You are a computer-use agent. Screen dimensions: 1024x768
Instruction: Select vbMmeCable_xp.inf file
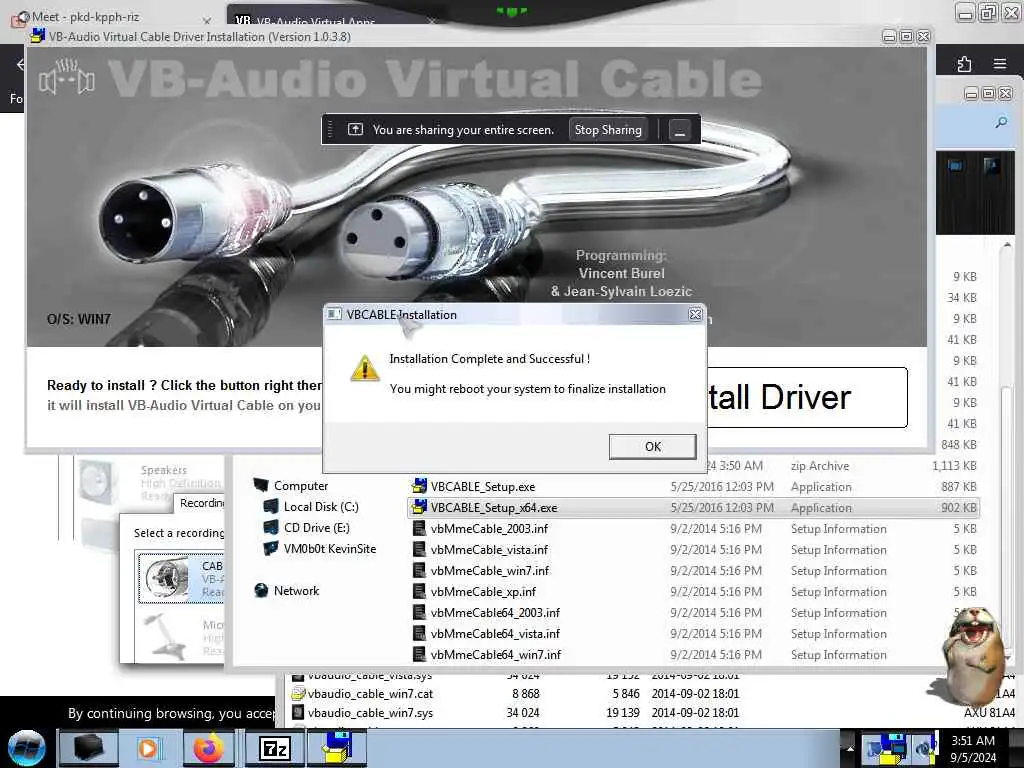pyautogui.click(x=692, y=591)
